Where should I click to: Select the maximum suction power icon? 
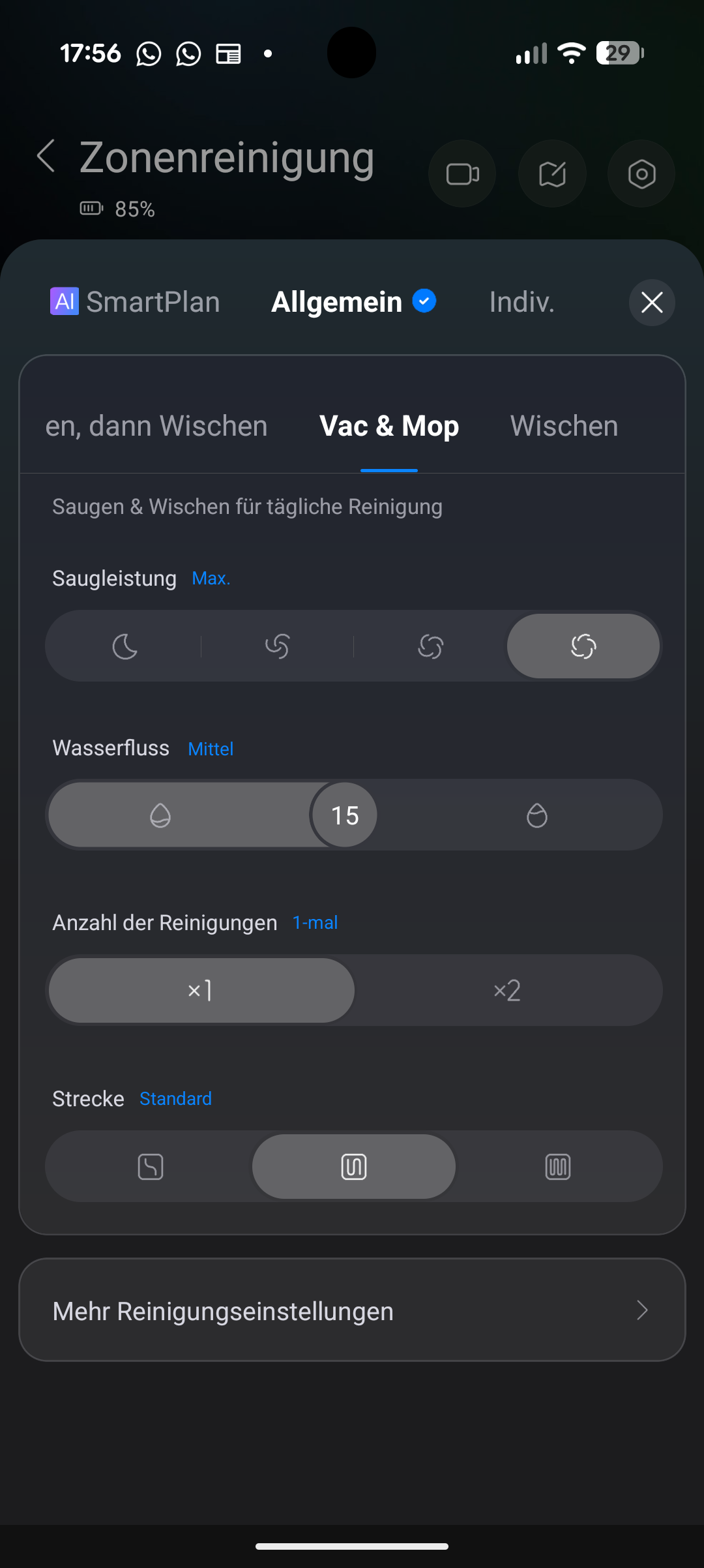tap(583, 647)
